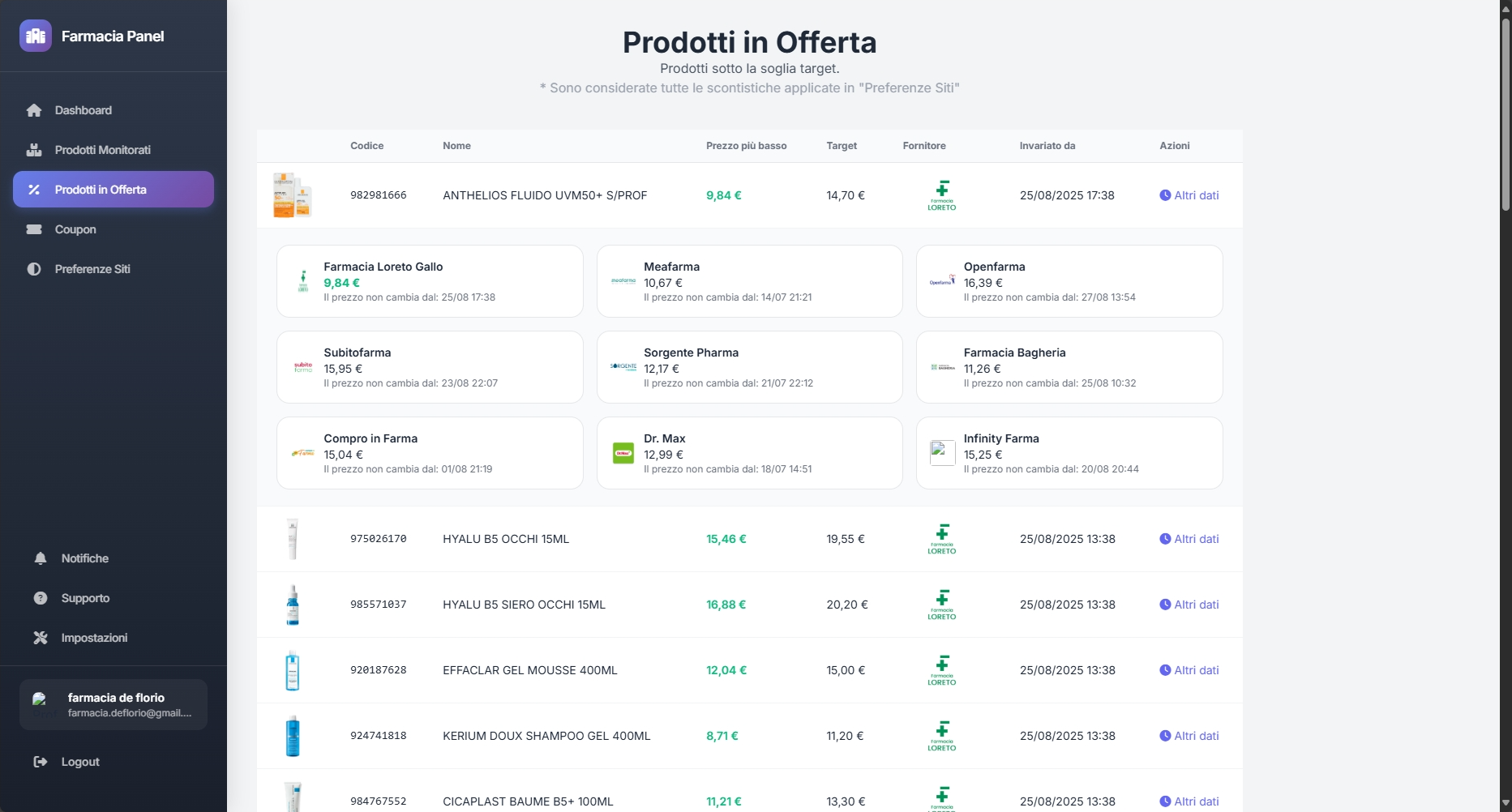Viewport: 1512px width, 812px height.
Task: Collapse the expanded vendor cards for ANTHELIOS FLUIDO
Action: (1189, 195)
